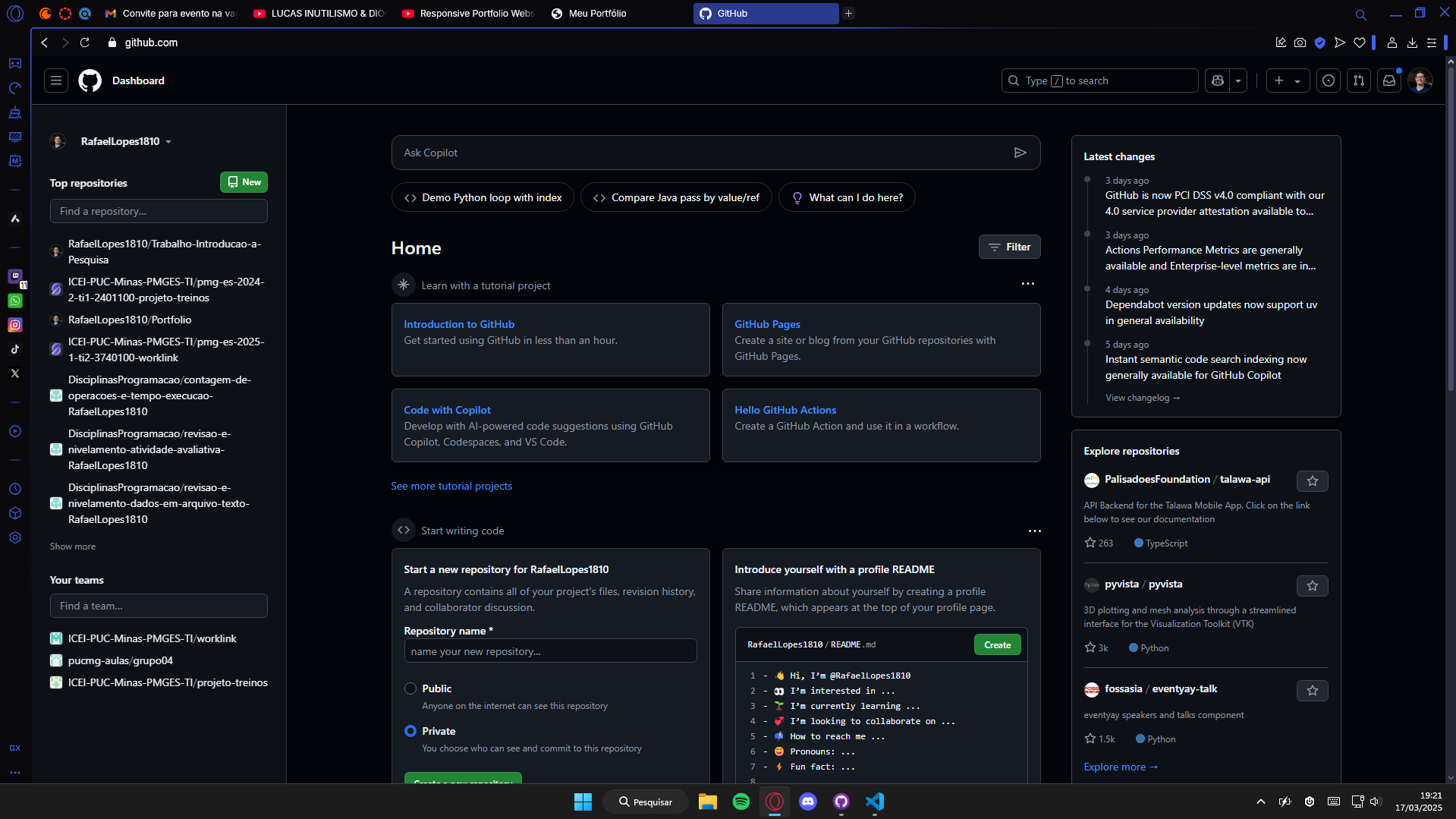Open GitHub Desktop from the taskbar

tap(841, 802)
